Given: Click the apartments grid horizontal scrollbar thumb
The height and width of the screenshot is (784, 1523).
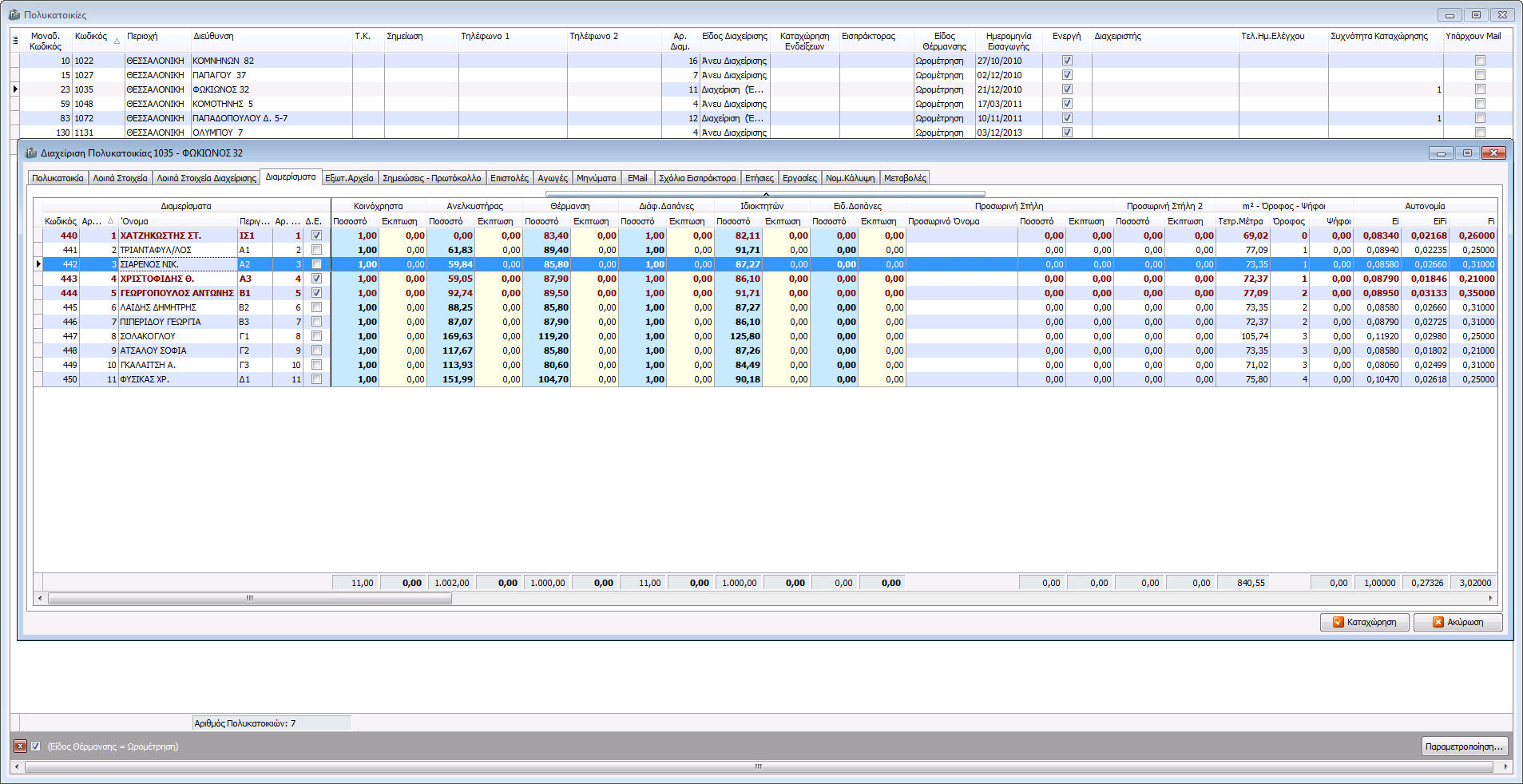Looking at the screenshot, I should (x=249, y=598).
